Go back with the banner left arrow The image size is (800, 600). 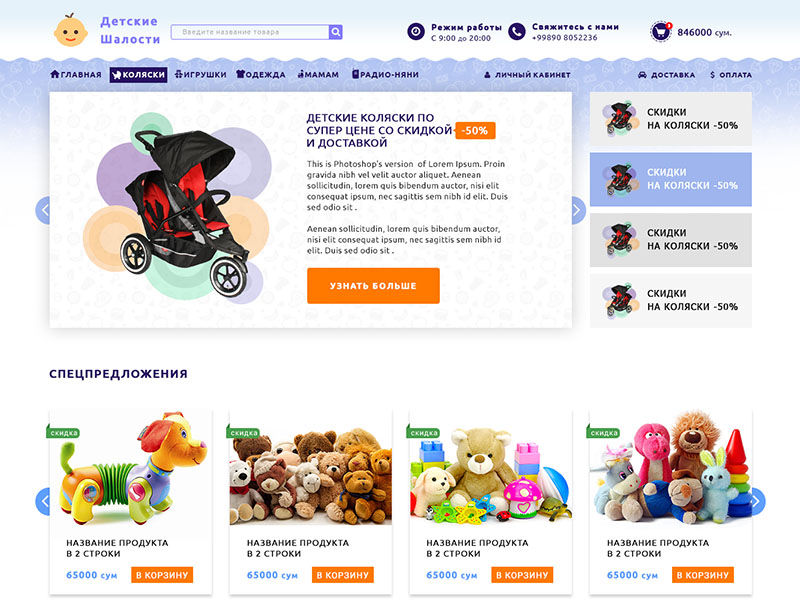(43, 210)
